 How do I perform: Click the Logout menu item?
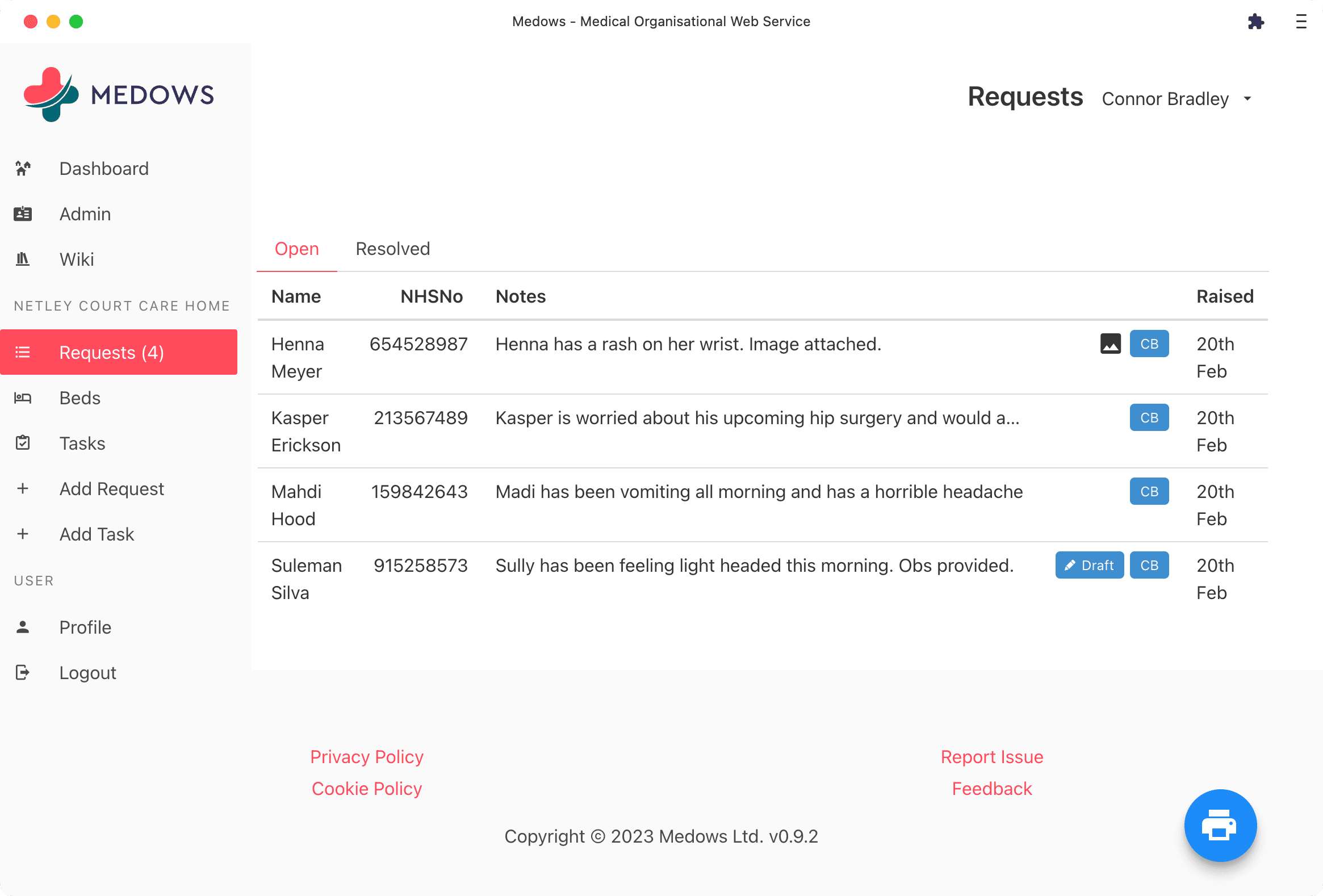(88, 672)
